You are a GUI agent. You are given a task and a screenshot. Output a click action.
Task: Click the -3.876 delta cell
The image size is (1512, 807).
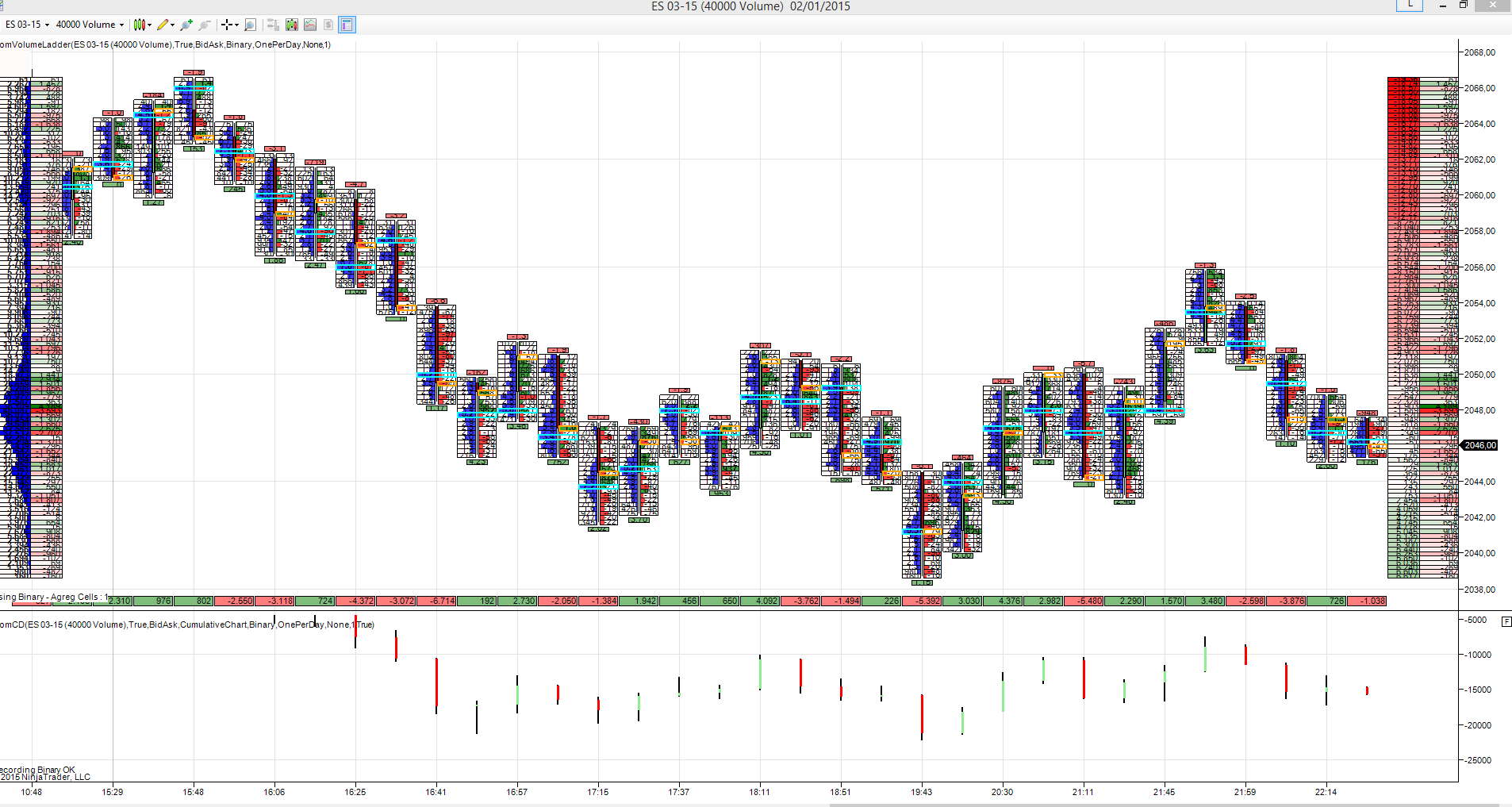(1286, 601)
